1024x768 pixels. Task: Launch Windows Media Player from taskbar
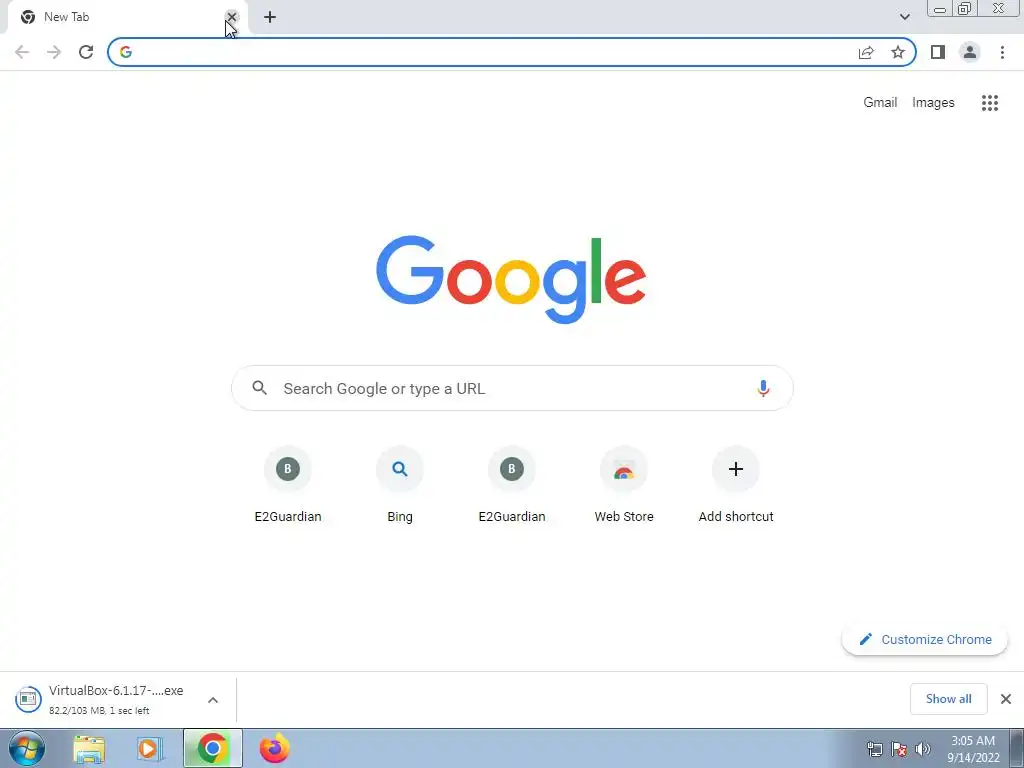pyautogui.click(x=150, y=748)
